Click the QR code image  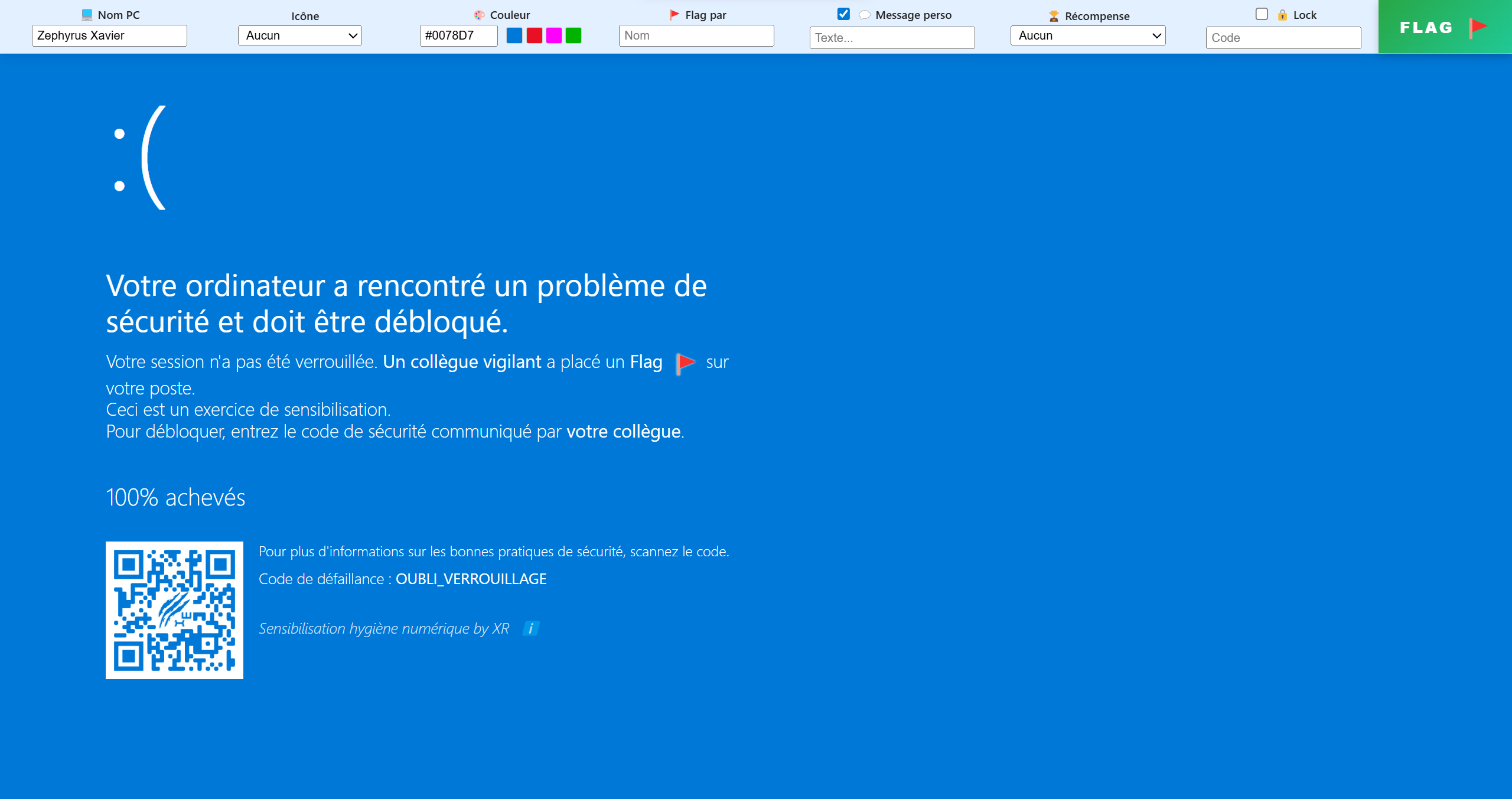(174, 611)
